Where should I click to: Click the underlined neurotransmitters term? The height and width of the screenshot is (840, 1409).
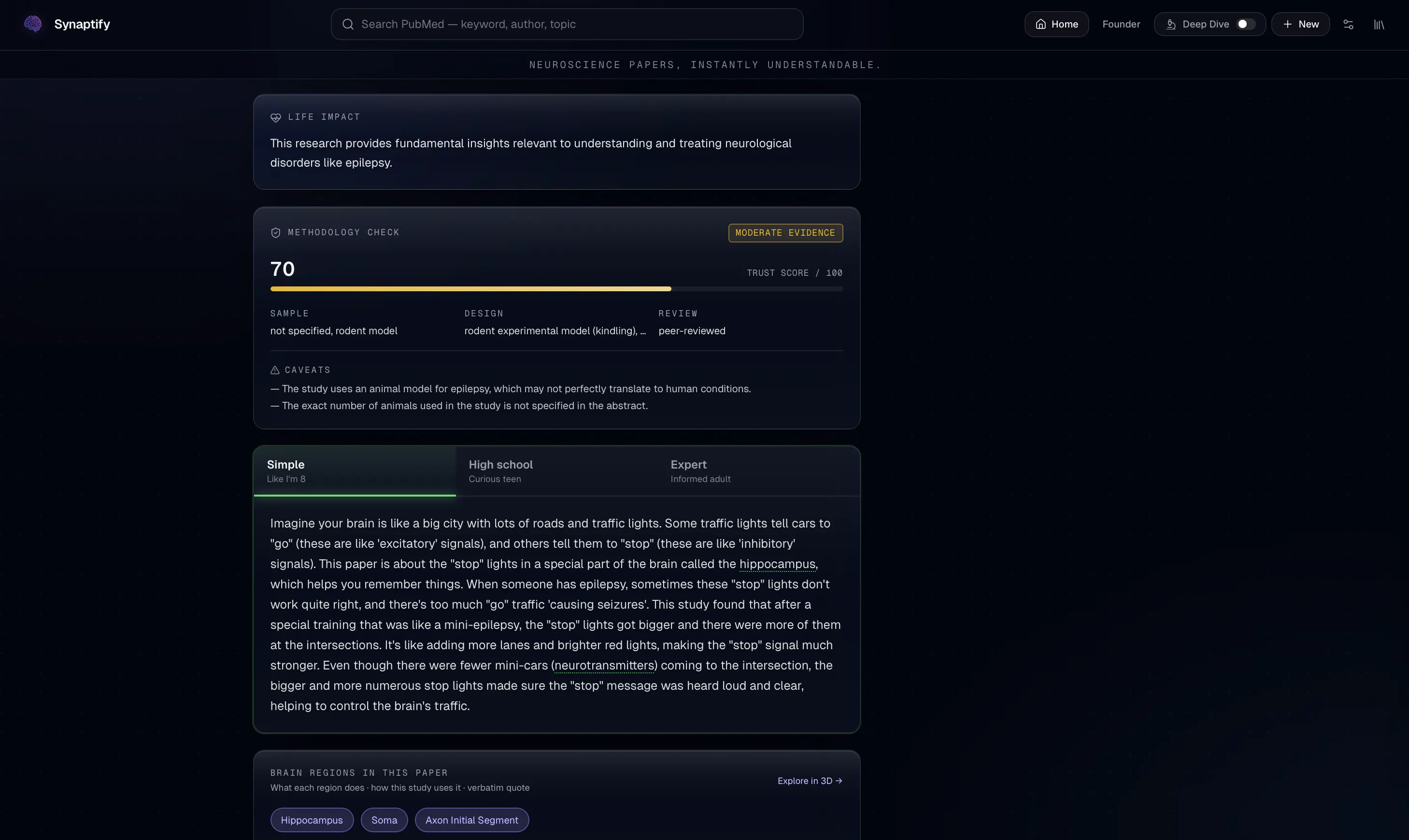pos(604,666)
